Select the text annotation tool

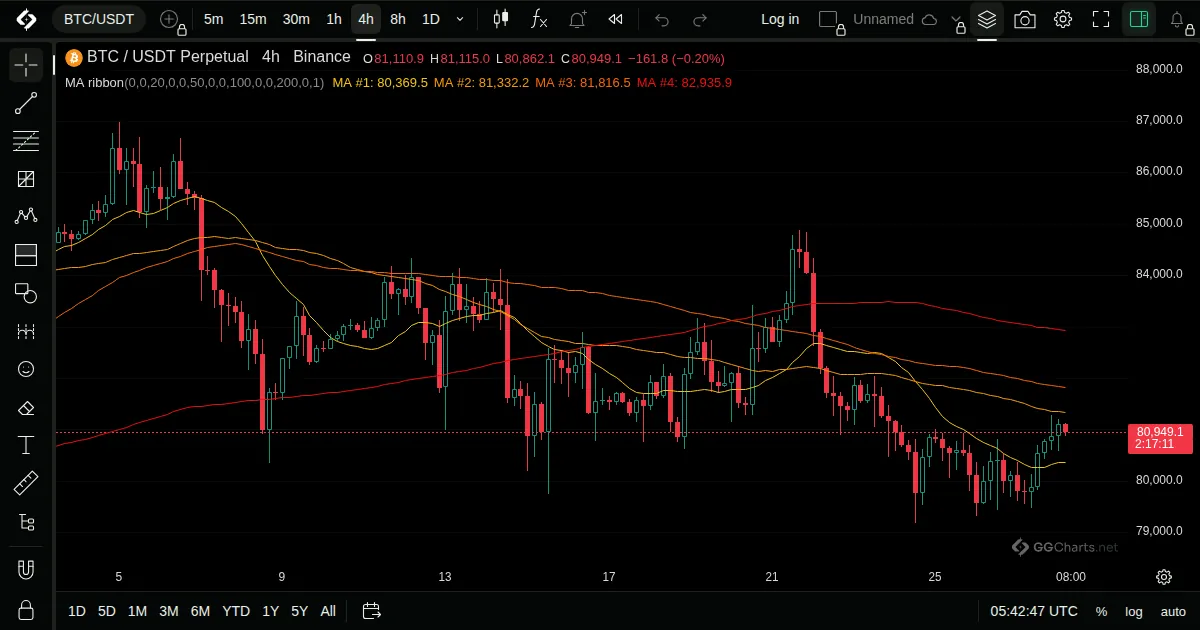(26, 445)
